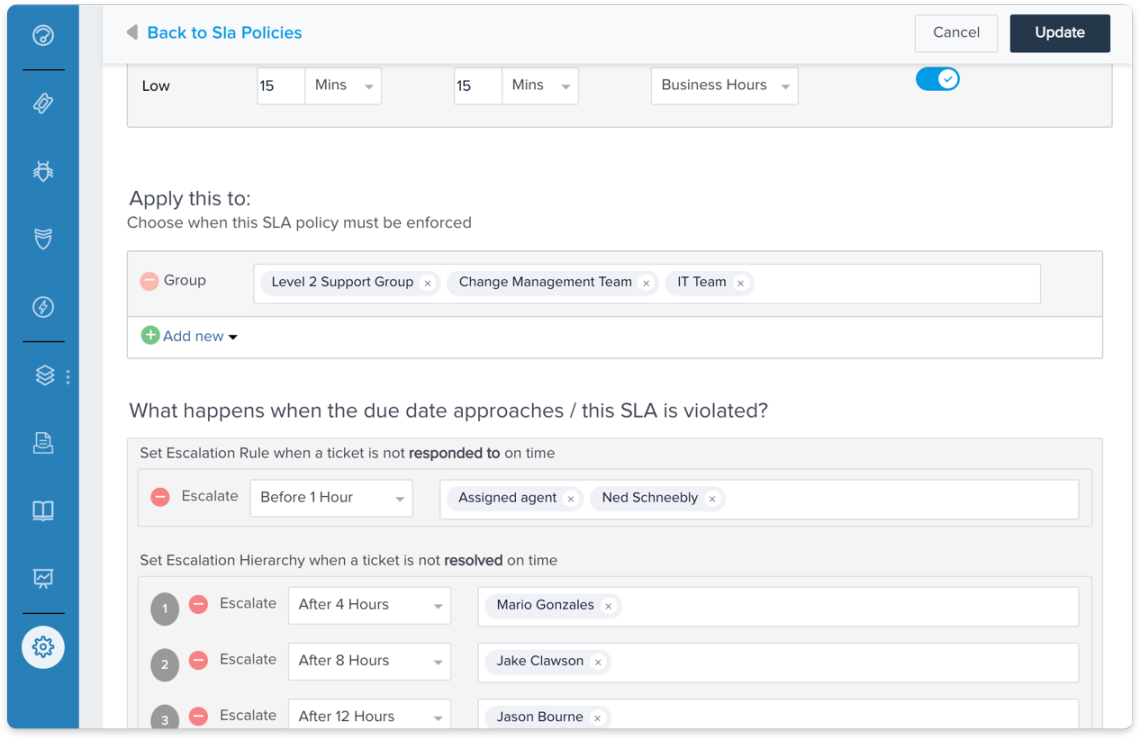Open the three-dot menu beside Assets icon
The width and height of the screenshot is (1140, 740).
coord(68,375)
